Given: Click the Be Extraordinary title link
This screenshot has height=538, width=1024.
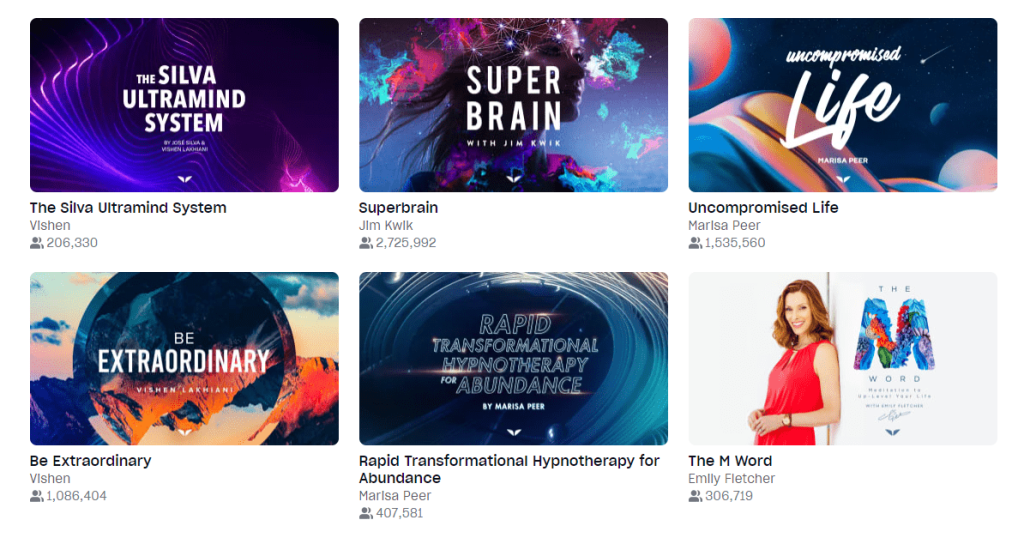Looking at the screenshot, I should pos(90,461).
